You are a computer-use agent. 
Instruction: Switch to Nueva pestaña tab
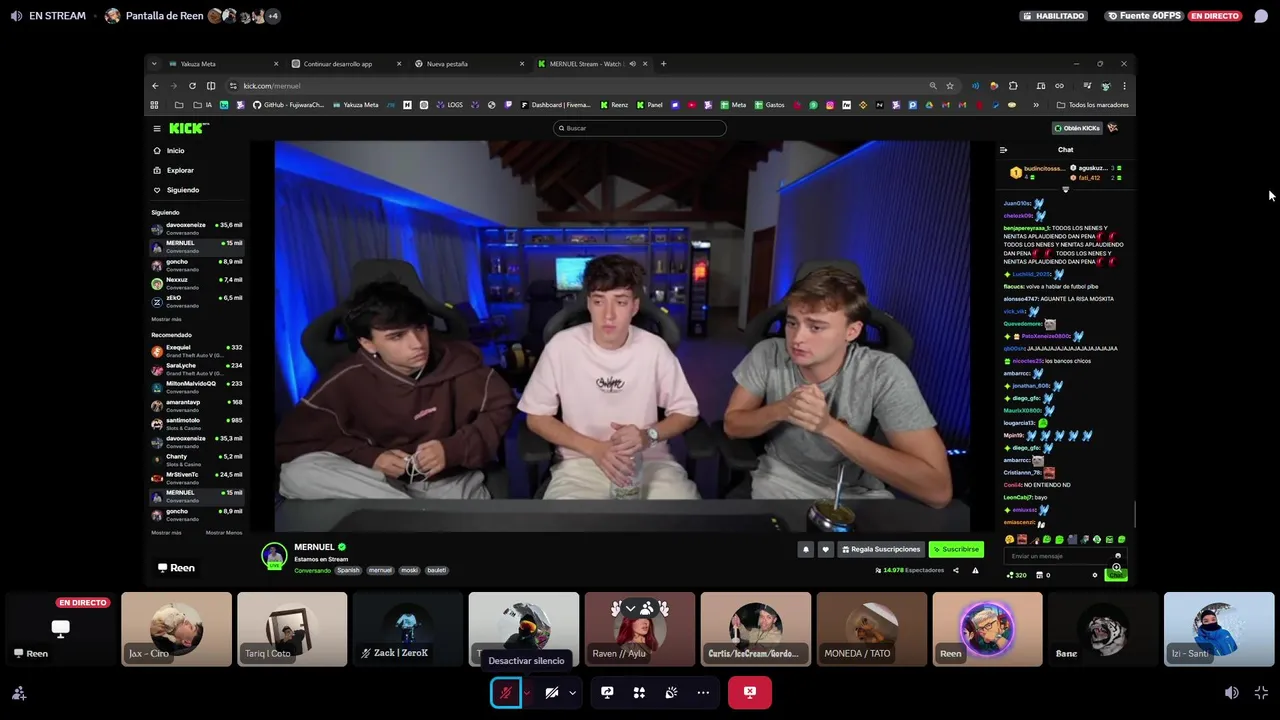468,64
